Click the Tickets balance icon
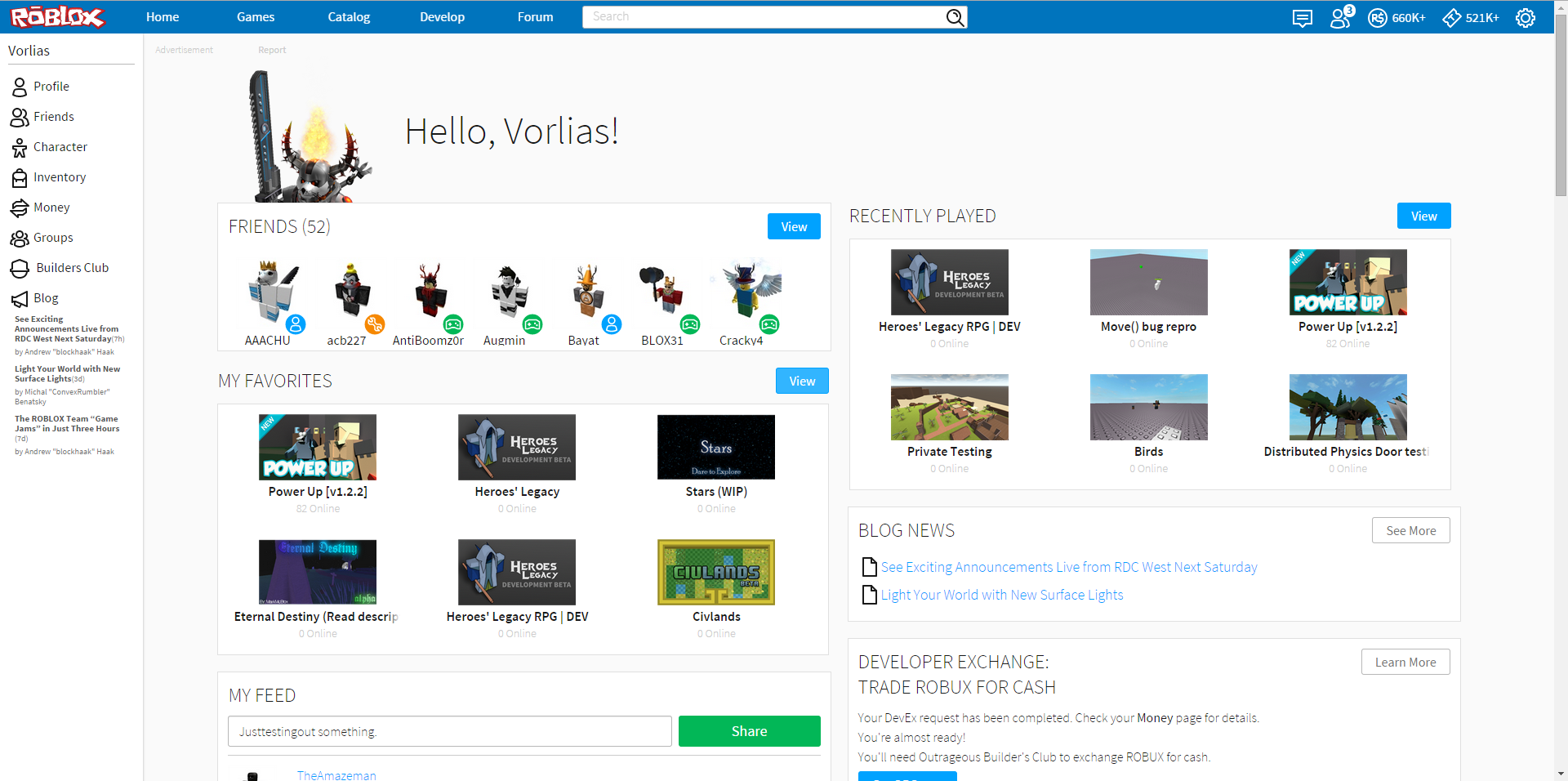Screen dimensions: 1568x781 [x=1451, y=18]
